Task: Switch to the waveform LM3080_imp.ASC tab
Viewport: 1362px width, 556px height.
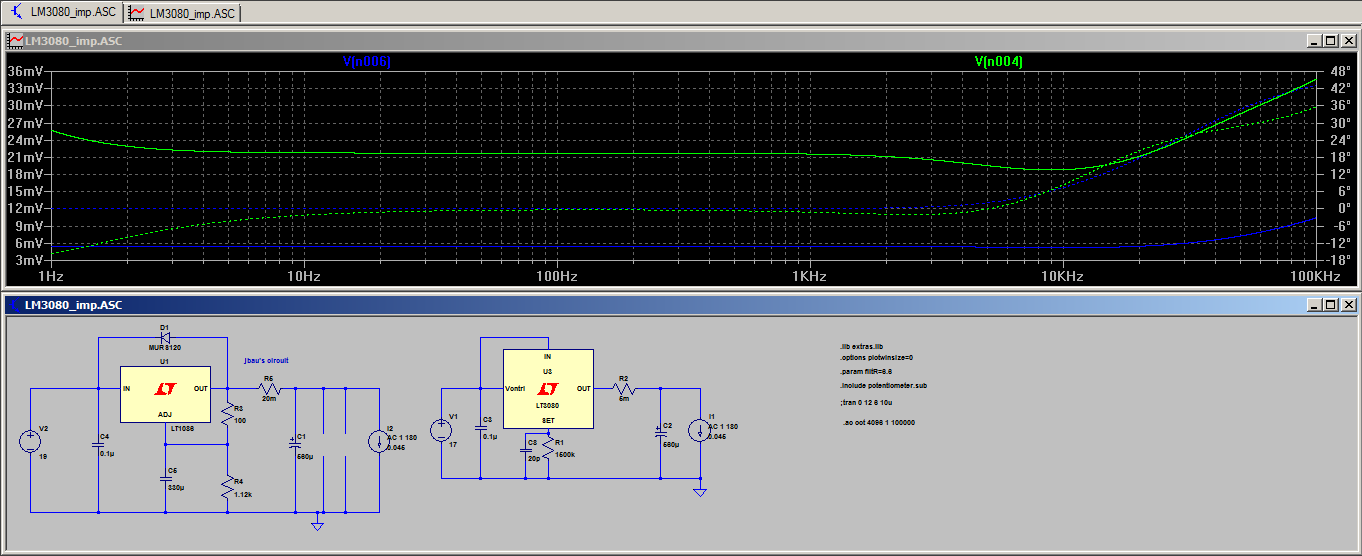Action: (182, 13)
